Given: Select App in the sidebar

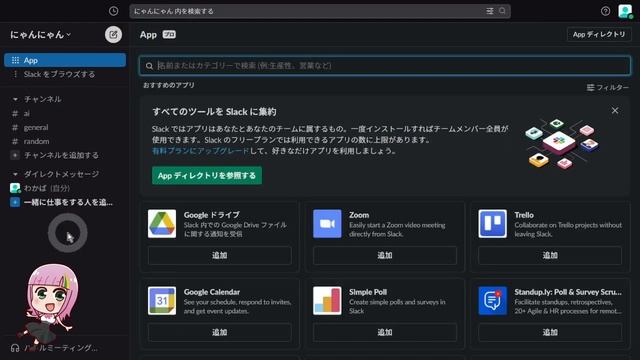Looking at the screenshot, I should (x=65, y=60).
